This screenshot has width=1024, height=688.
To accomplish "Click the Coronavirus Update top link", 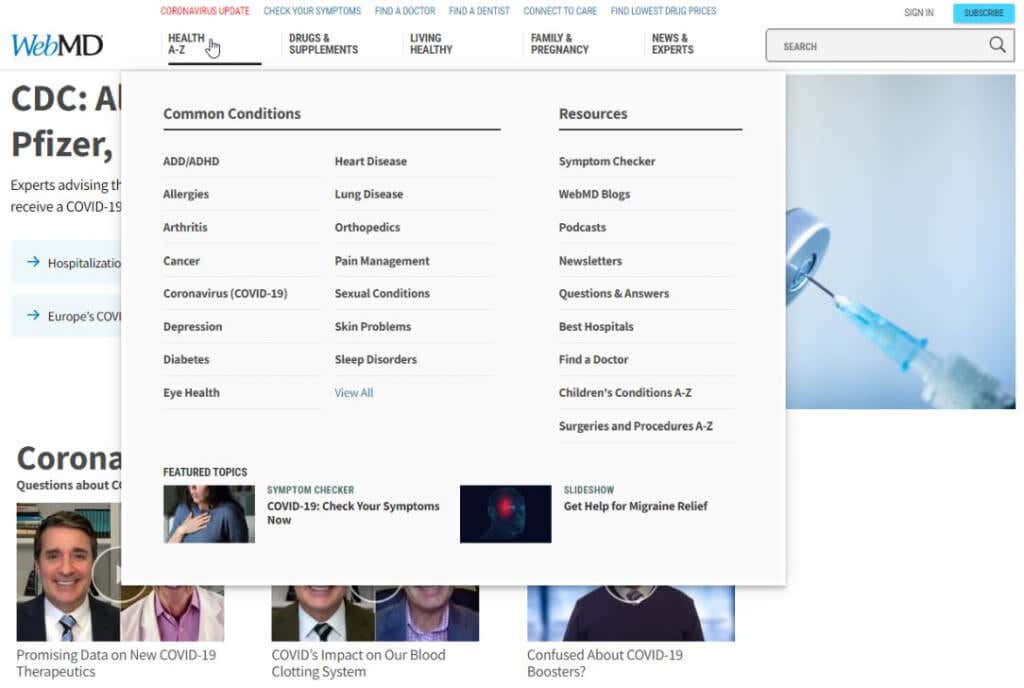I will pyautogui.click(x=205, y=12).
